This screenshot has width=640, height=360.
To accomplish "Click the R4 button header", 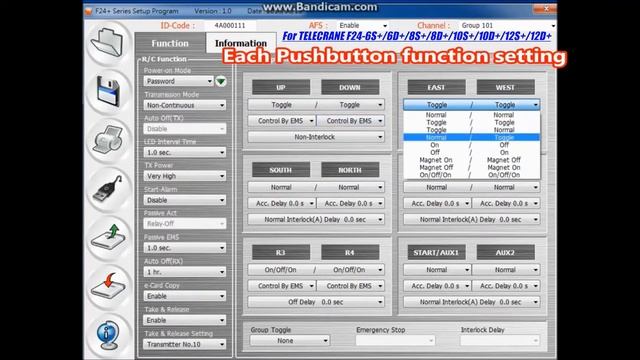I will click(350, 252).
